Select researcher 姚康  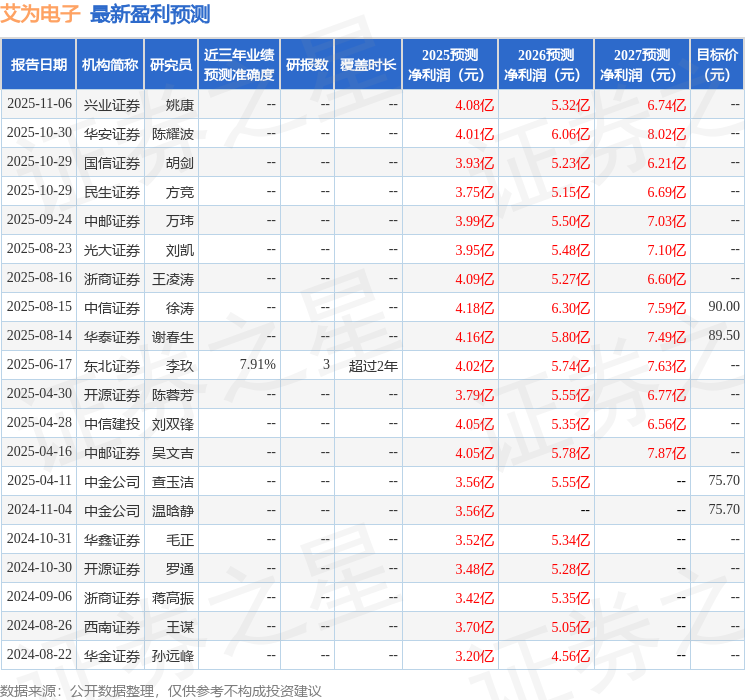click(180, 105)
